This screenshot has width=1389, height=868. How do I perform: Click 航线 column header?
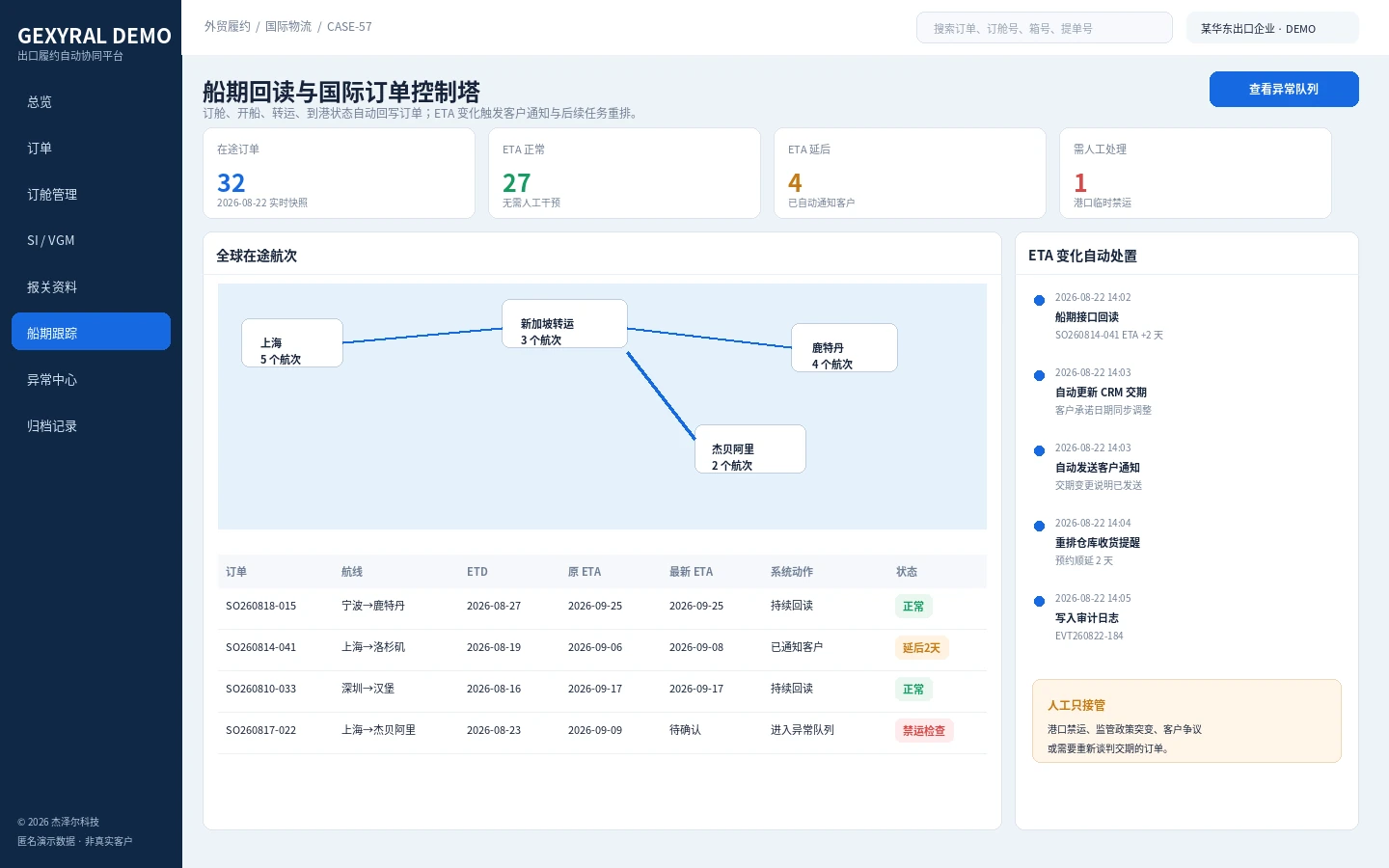(x=352, y=572)
